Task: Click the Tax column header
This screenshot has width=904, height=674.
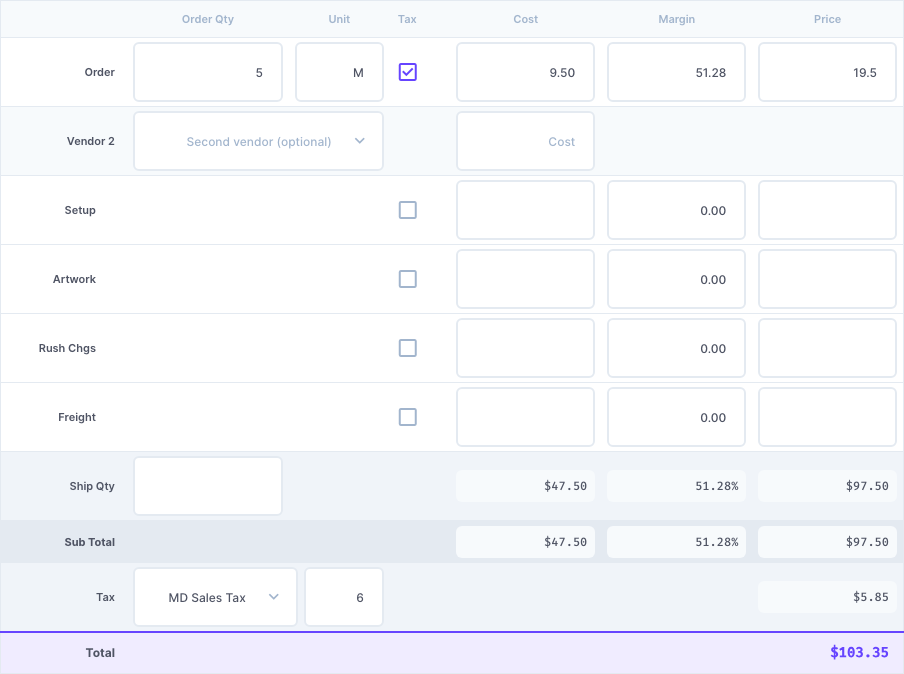Action: click(407, 19)
